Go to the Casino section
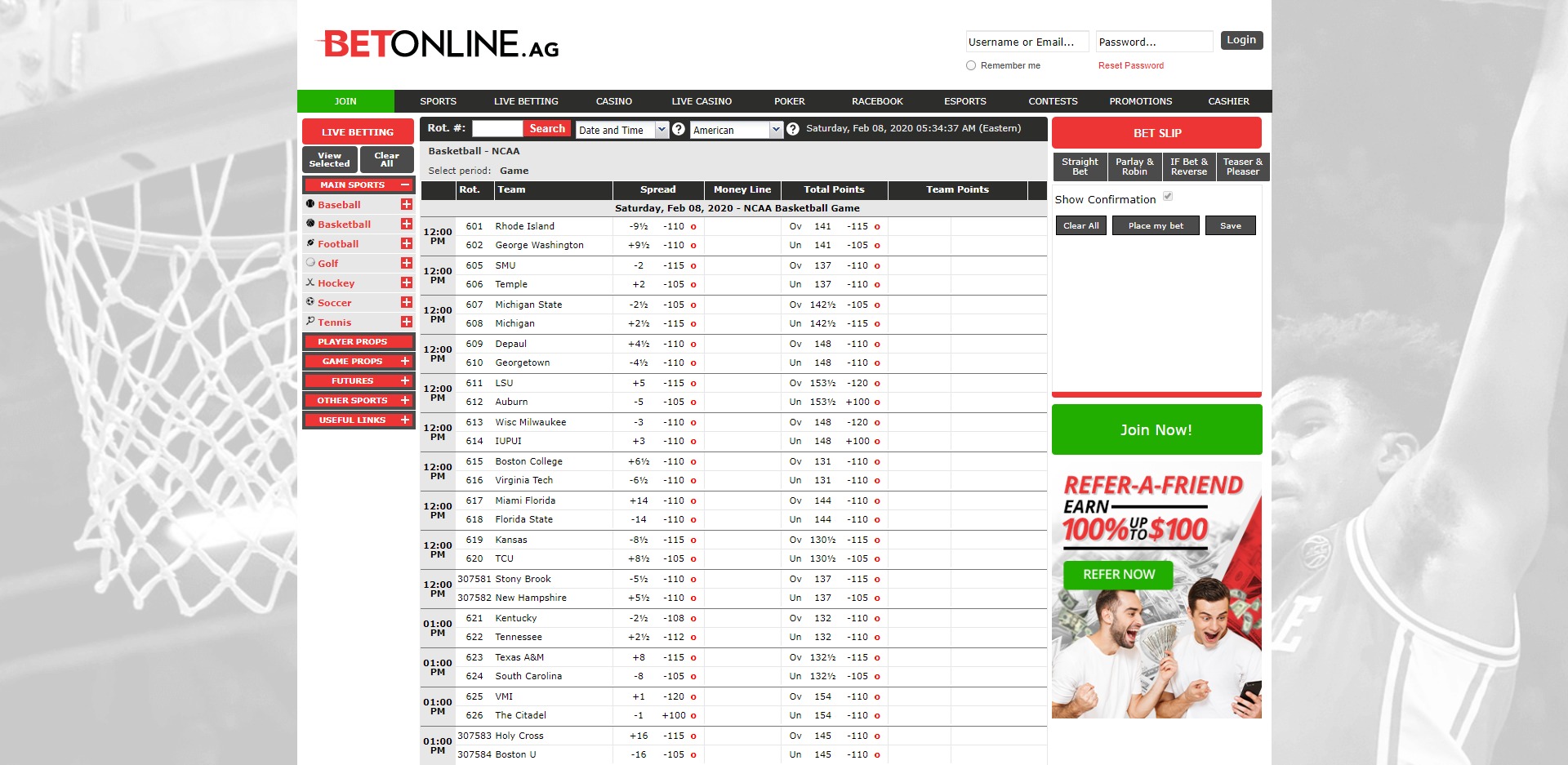Screen dimensions: 1568x765 pos(614,101)
